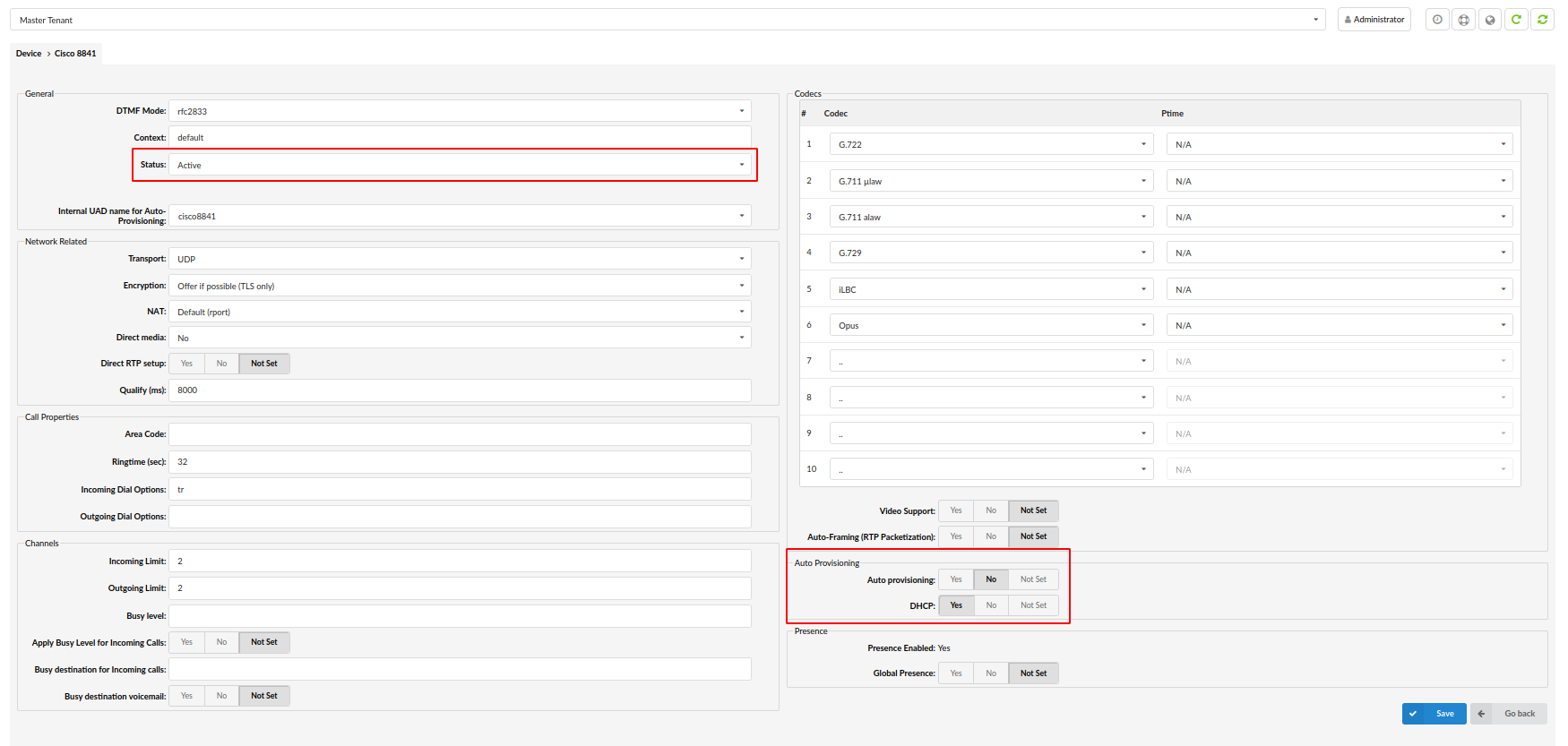Click the Busy level field
The width and height of the screenshot is (1568, 746).
460,616
